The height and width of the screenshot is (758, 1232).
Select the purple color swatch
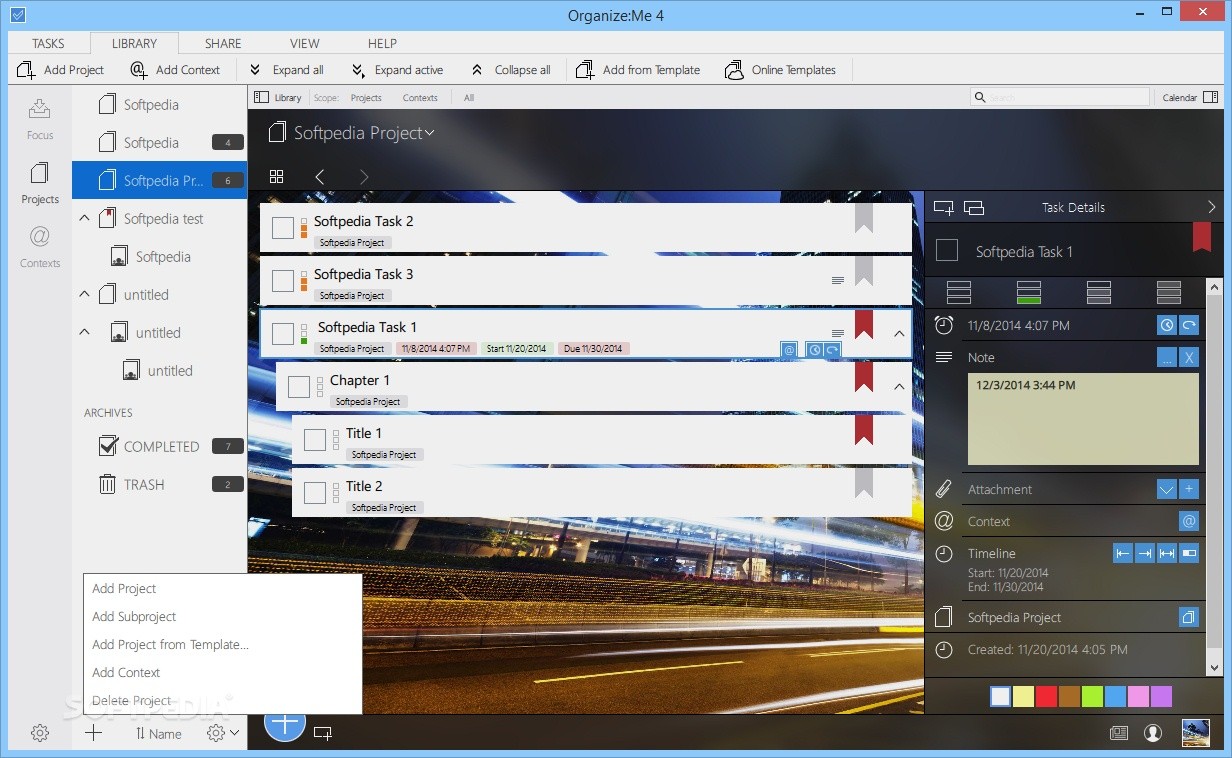pyautogui.click(x=1161, y=696)
